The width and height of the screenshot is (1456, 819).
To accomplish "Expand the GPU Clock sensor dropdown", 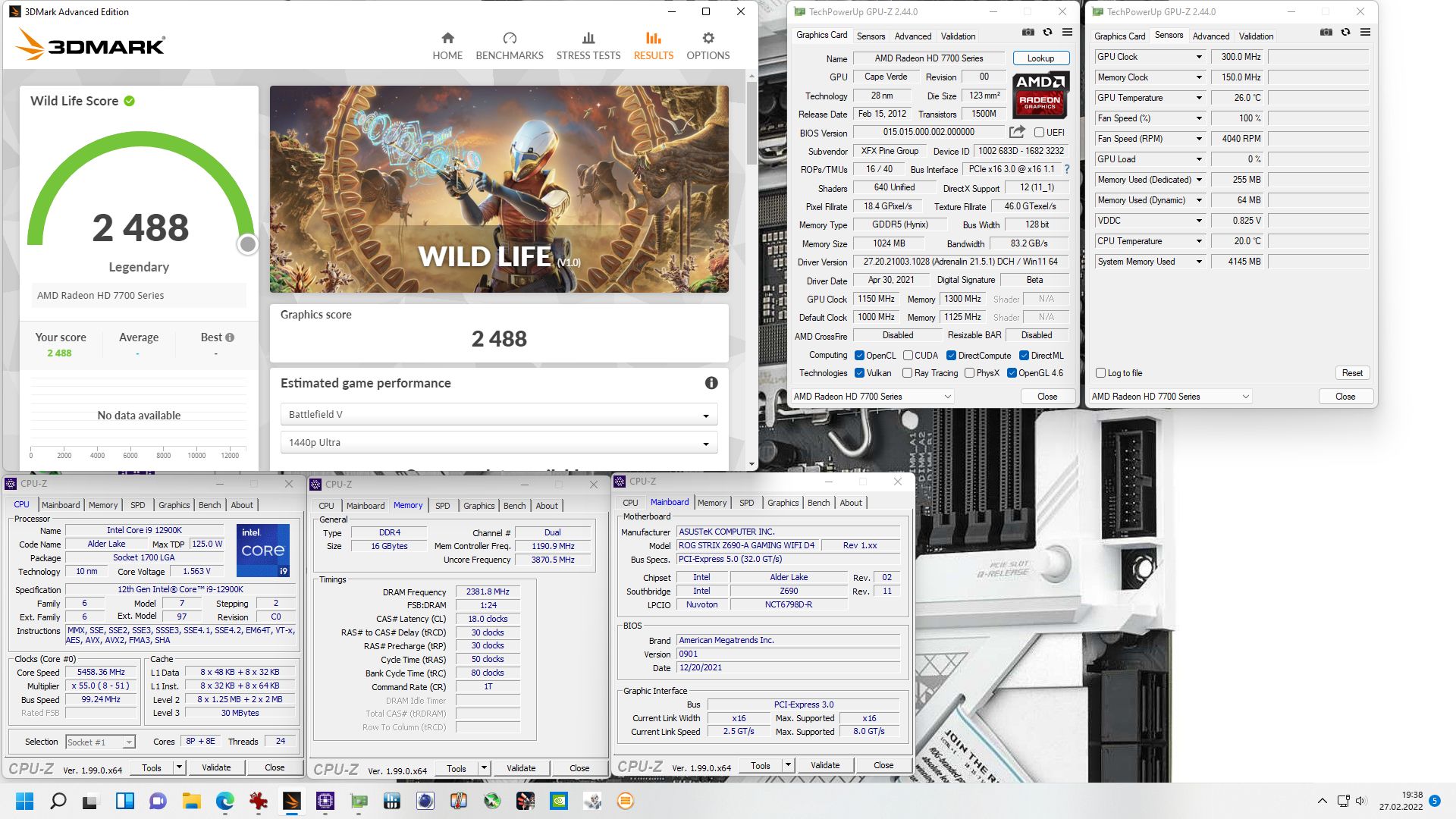I will pos(1199,57).
